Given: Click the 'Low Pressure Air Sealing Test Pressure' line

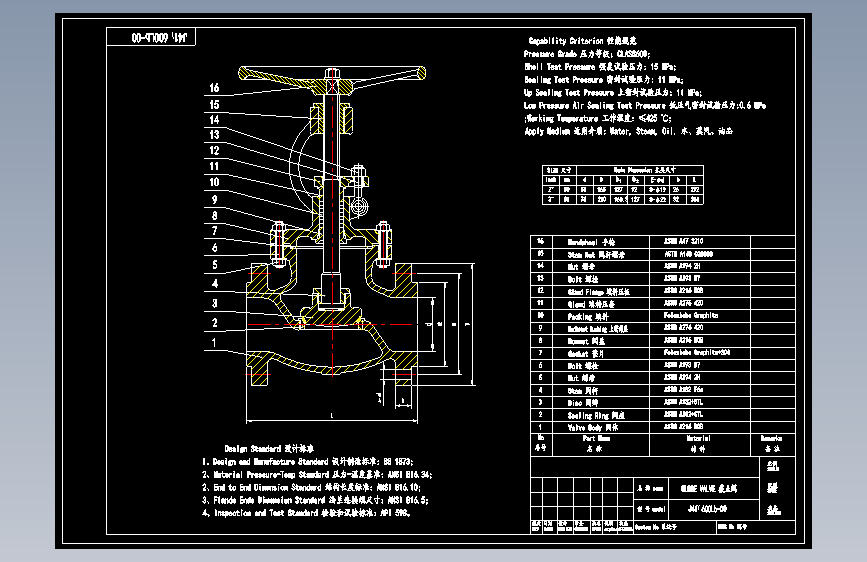Looking at the screenshot, I should 645,105.
